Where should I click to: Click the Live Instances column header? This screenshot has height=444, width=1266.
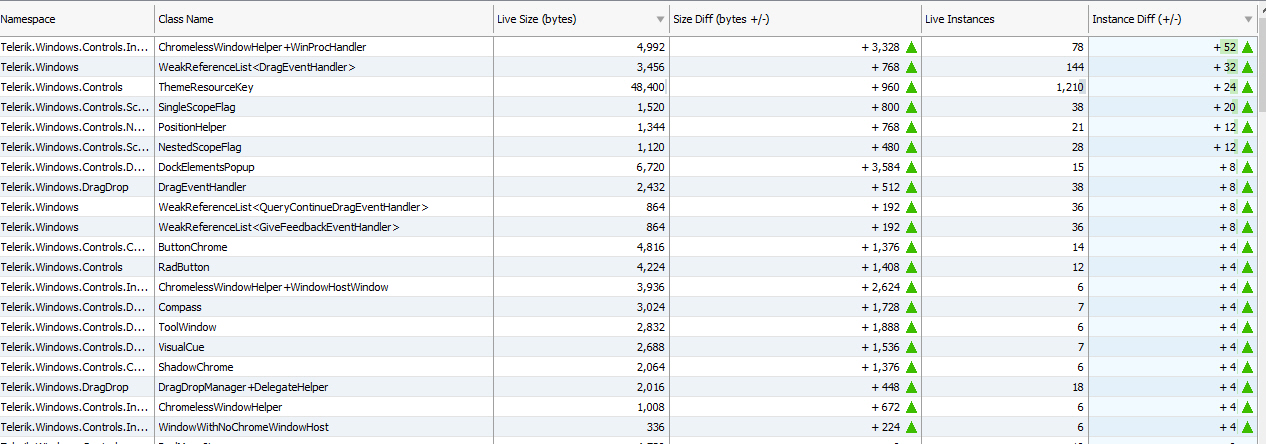tap(1005, 19)
